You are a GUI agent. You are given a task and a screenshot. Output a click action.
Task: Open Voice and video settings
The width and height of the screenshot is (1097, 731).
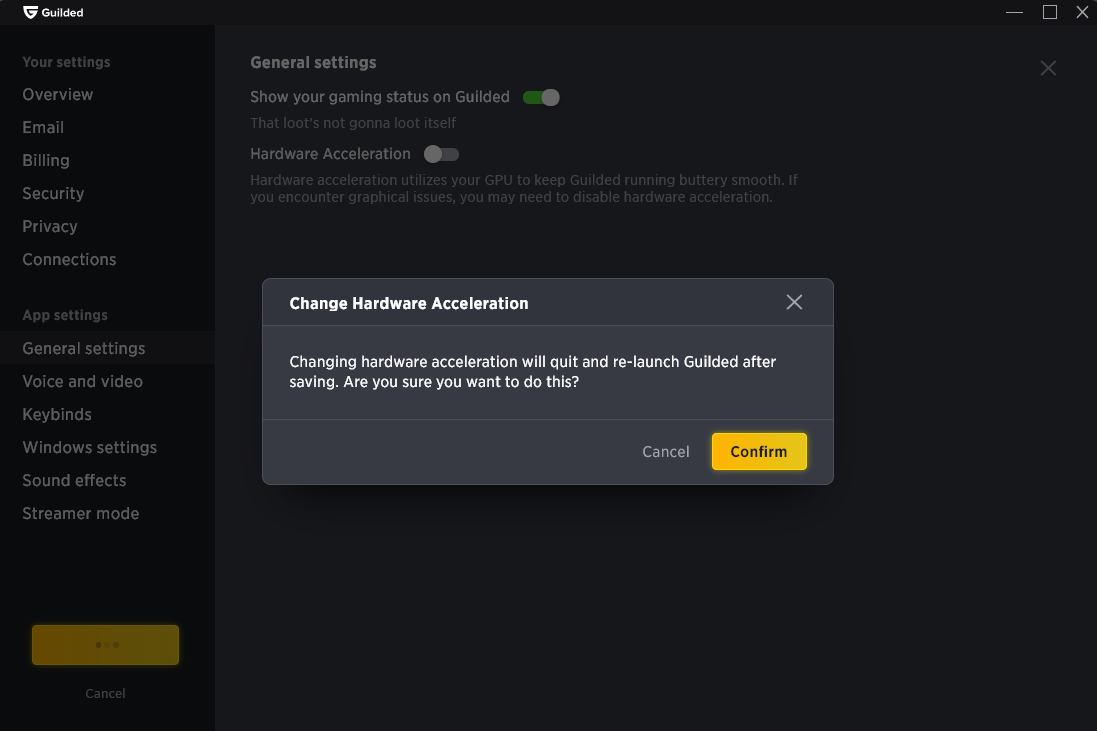tap(83, 381)
